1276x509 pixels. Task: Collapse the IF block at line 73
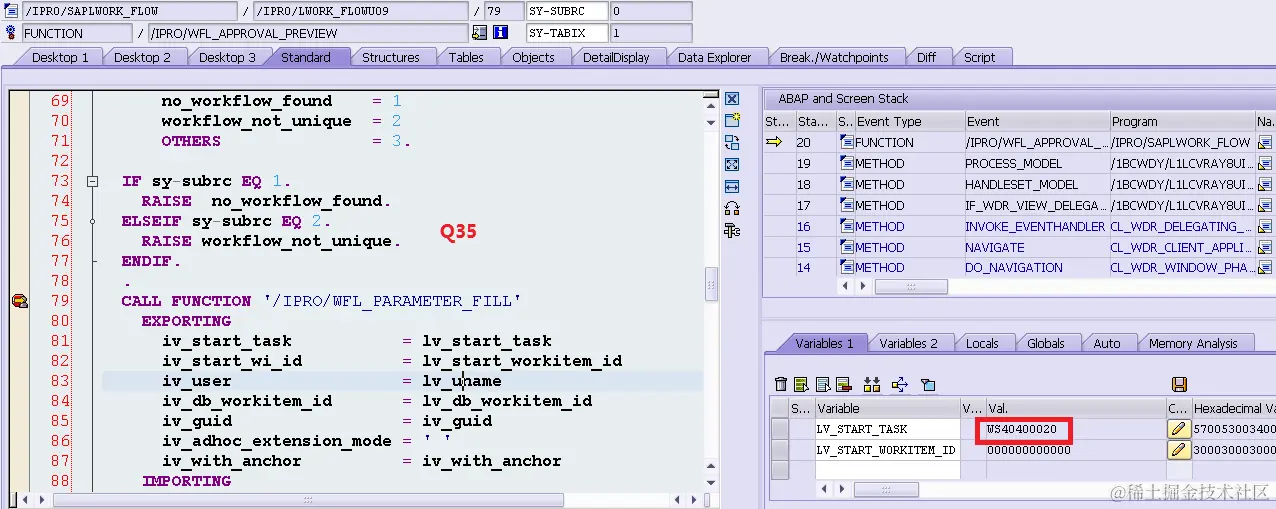coord(92,182)
